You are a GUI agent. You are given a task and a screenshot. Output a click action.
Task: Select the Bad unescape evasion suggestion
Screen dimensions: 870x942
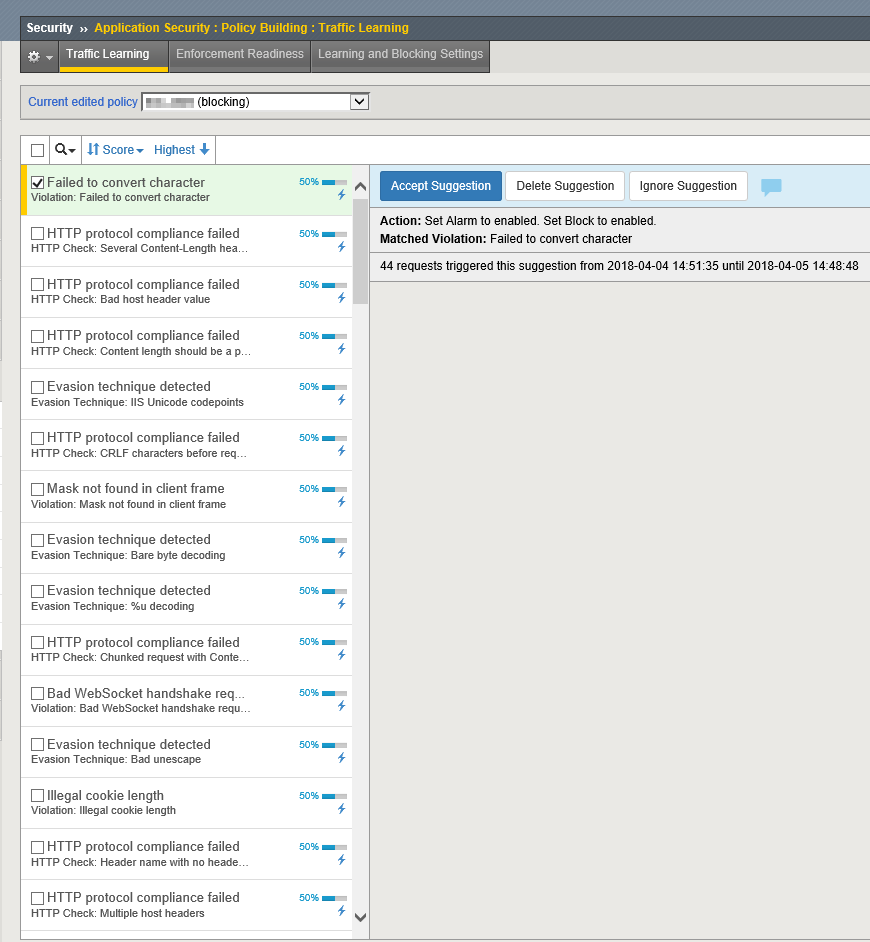coord(186,752)
